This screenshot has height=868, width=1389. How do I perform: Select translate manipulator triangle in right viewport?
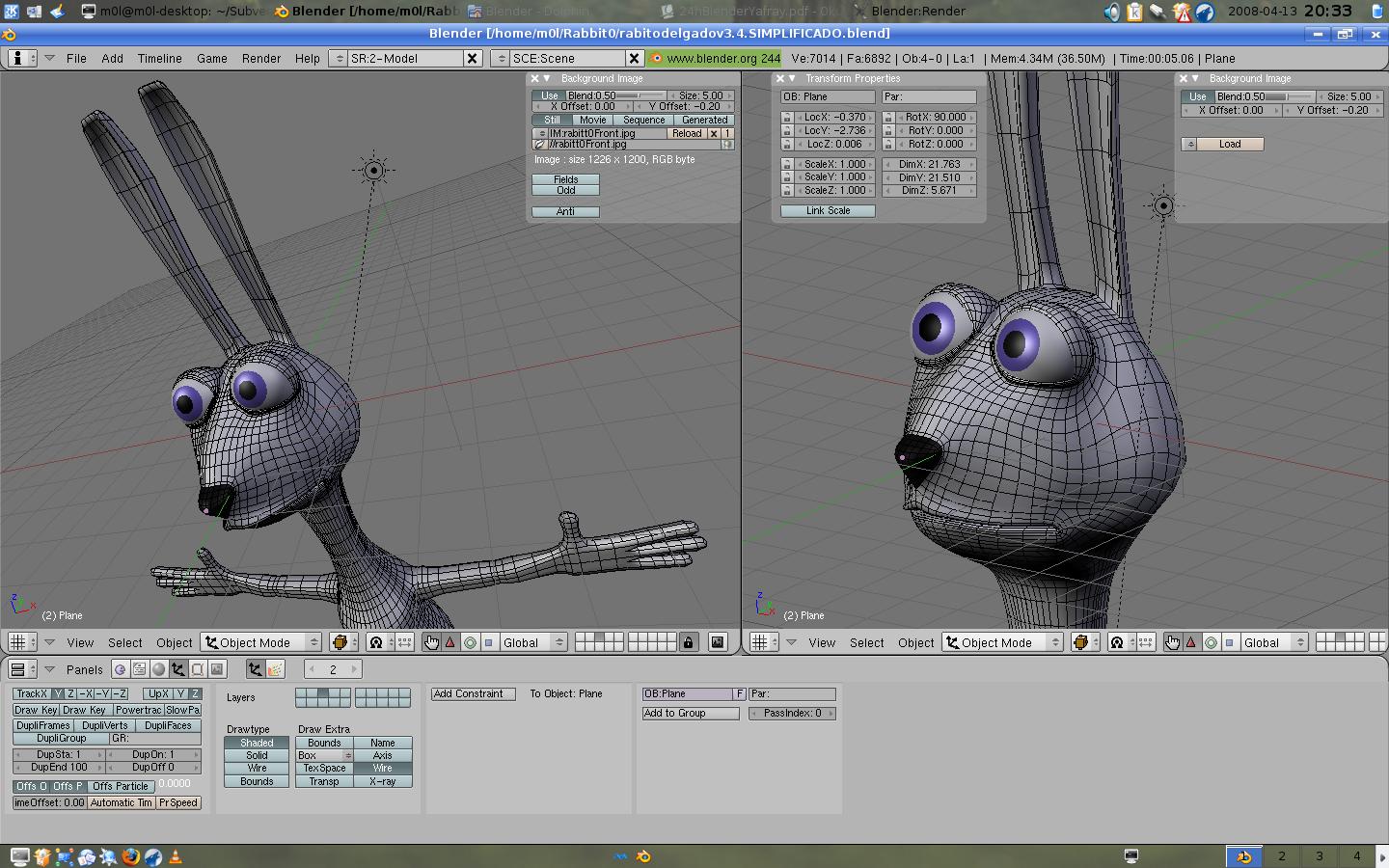pyautogui.click(x=1191, y=642)
